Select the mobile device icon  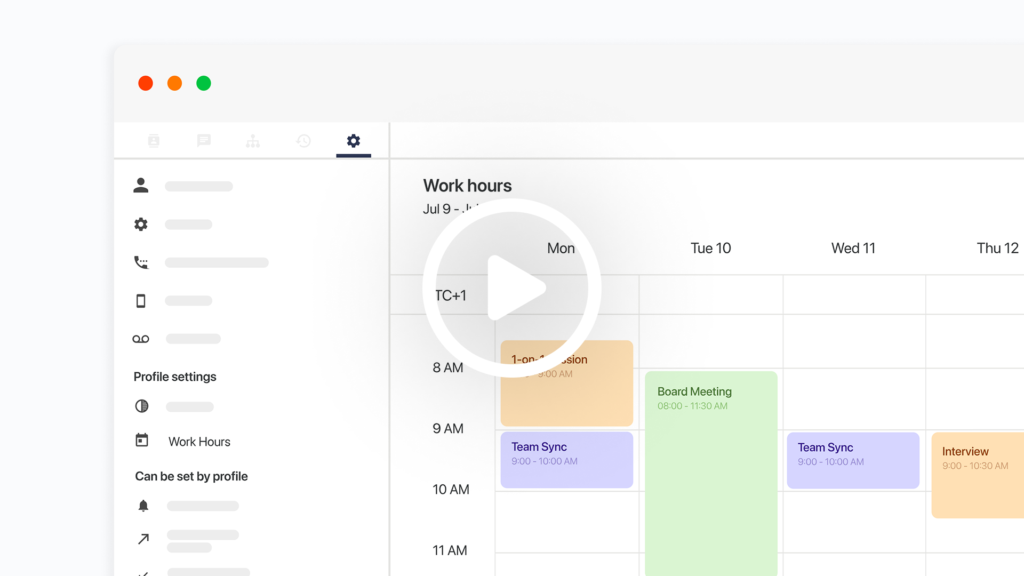pyautogui.click(x=141, y=301)
